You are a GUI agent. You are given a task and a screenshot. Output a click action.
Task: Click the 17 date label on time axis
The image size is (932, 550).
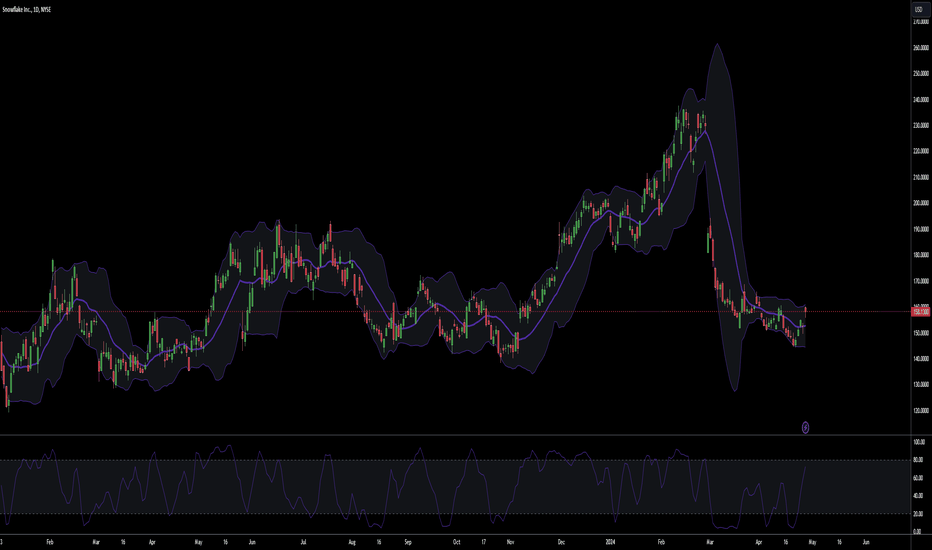[484, 542]
